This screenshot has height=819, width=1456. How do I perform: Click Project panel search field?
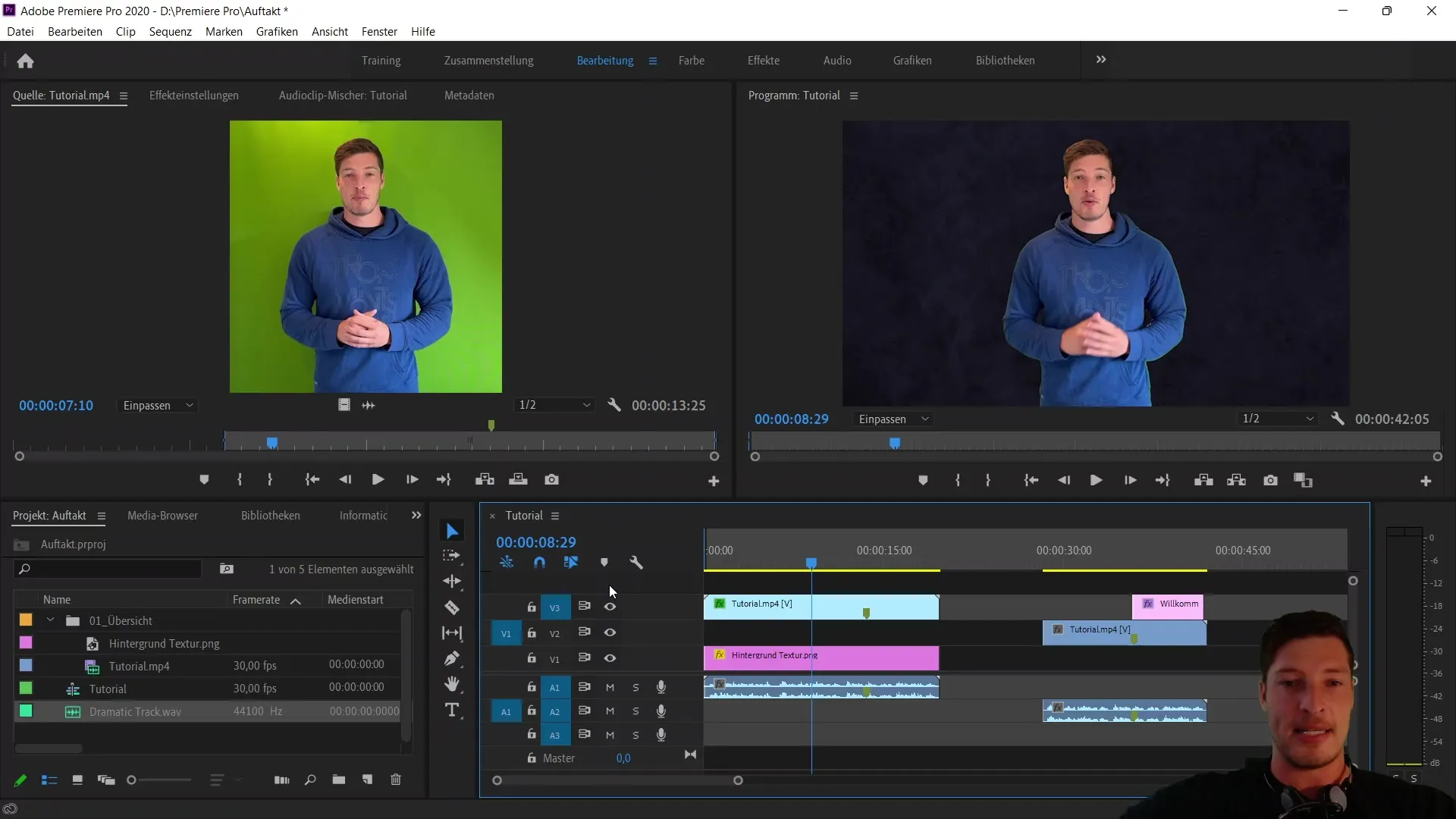108,569
